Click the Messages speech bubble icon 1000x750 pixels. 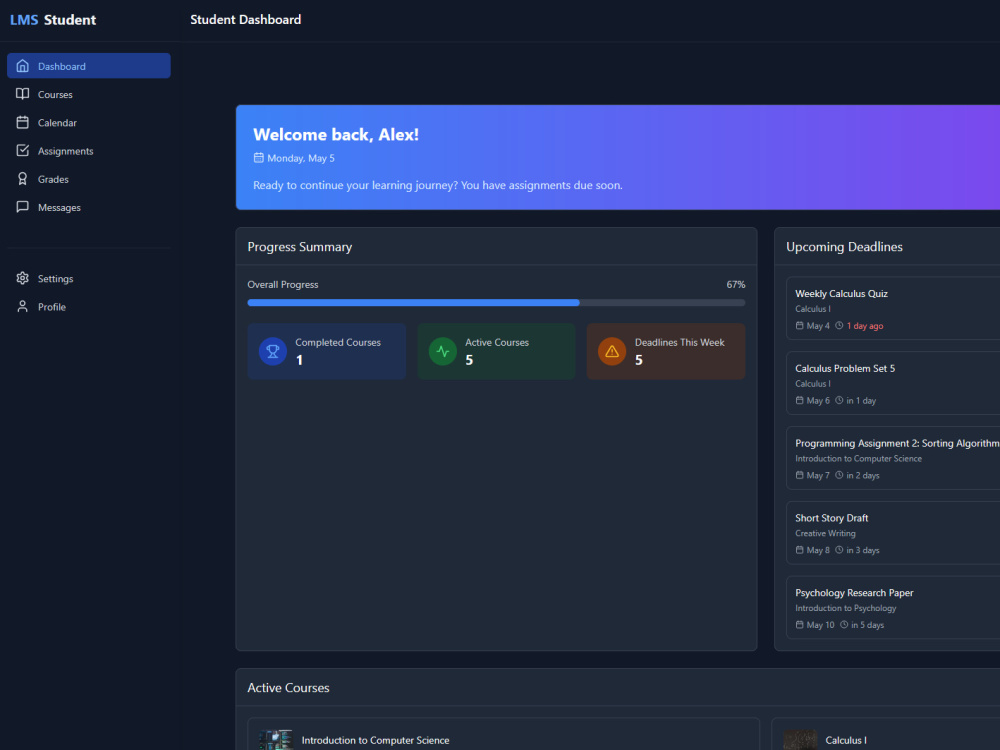(22, 207)
